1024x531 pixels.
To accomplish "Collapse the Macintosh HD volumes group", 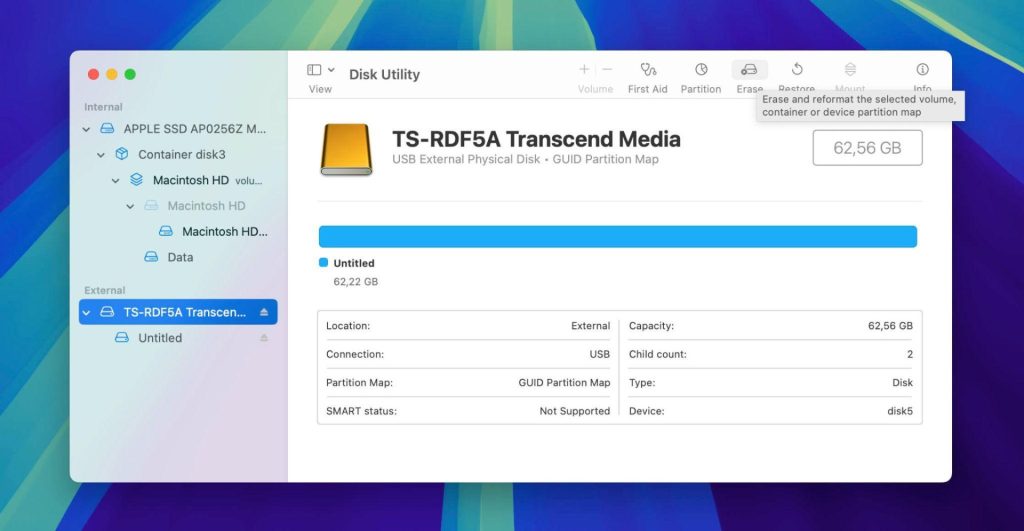I will pos(116,180).
